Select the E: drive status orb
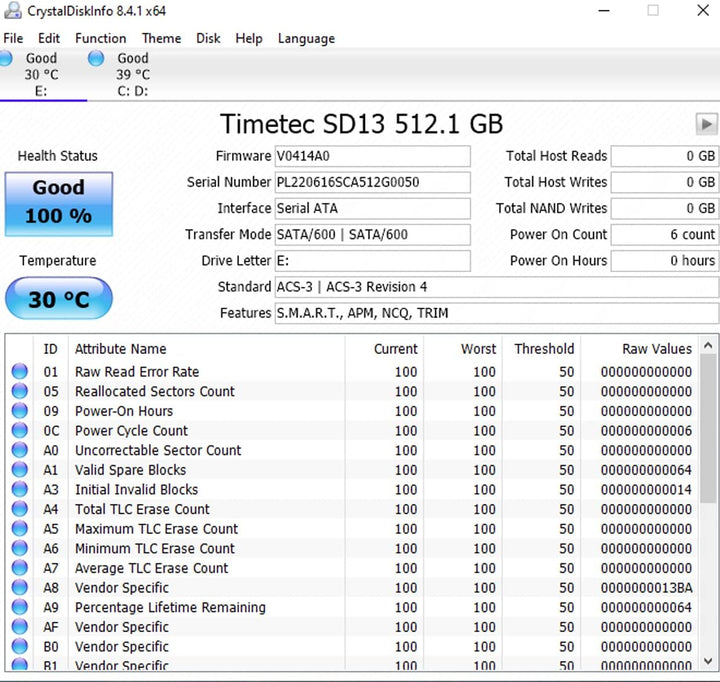Viewport: 720px width, 682px height. (5, 58)
